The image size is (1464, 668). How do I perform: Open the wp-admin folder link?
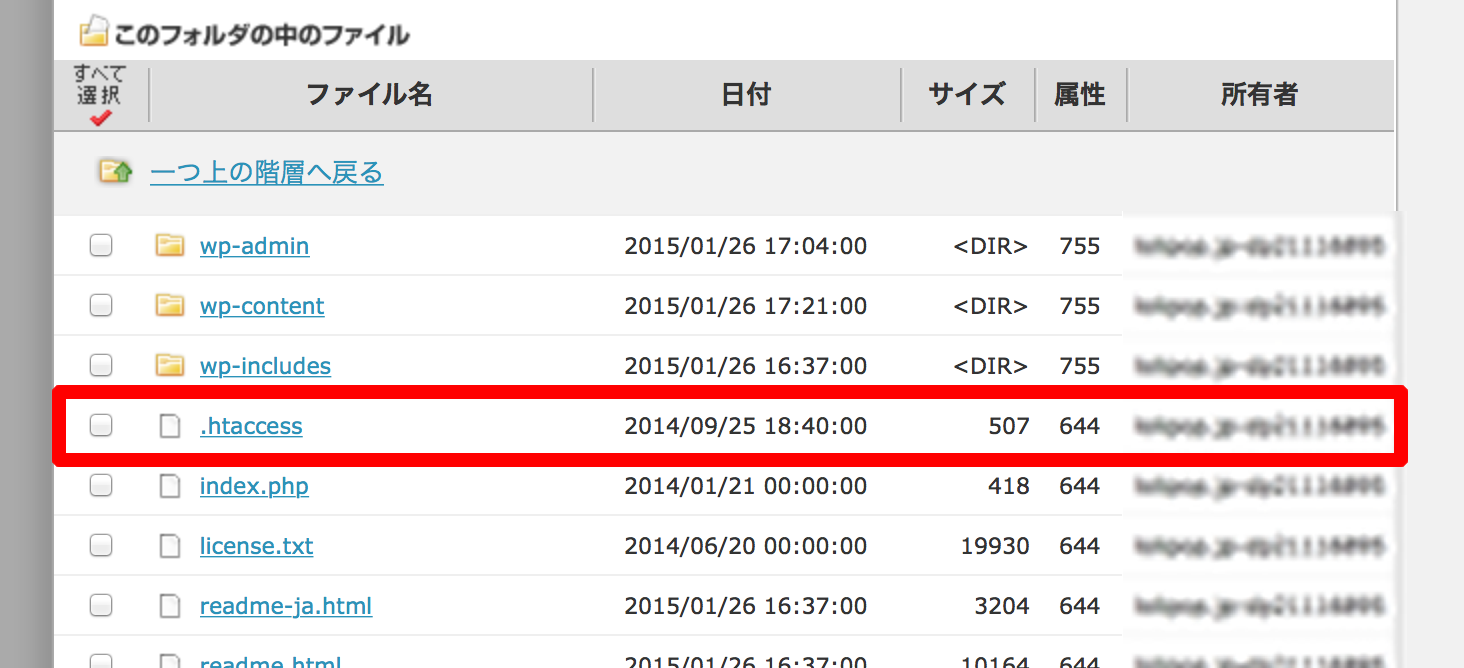click(x=254, y=246)
